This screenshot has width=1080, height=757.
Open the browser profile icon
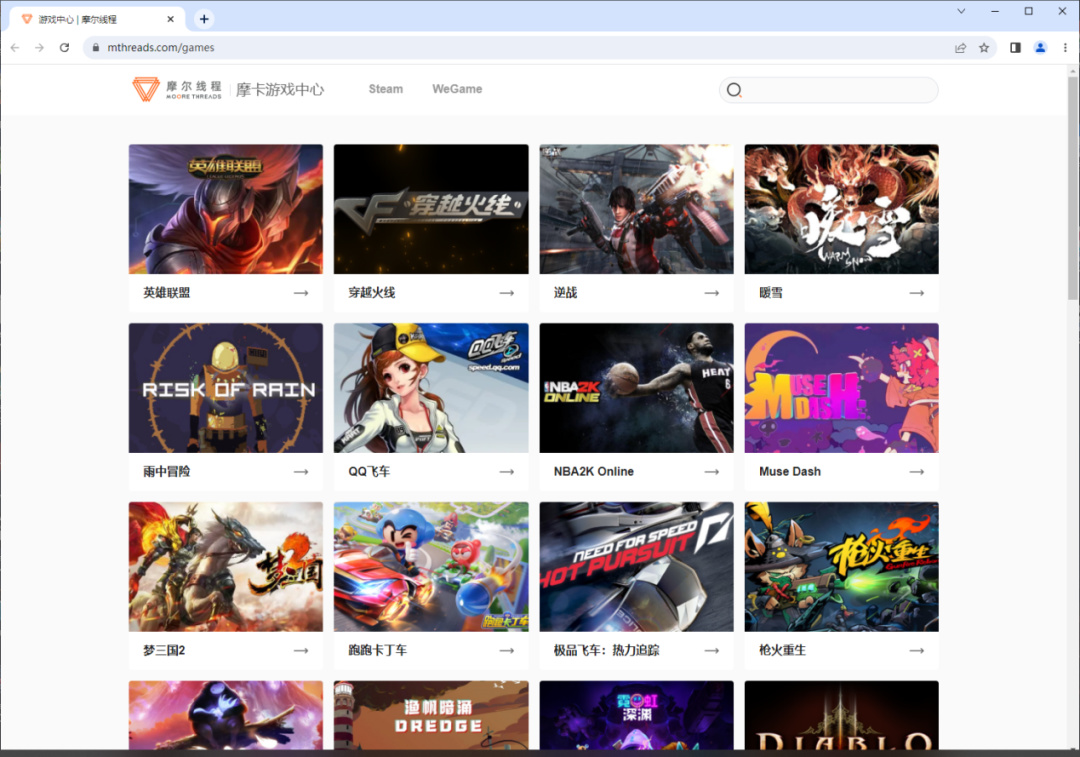(x=1040, y=48)
